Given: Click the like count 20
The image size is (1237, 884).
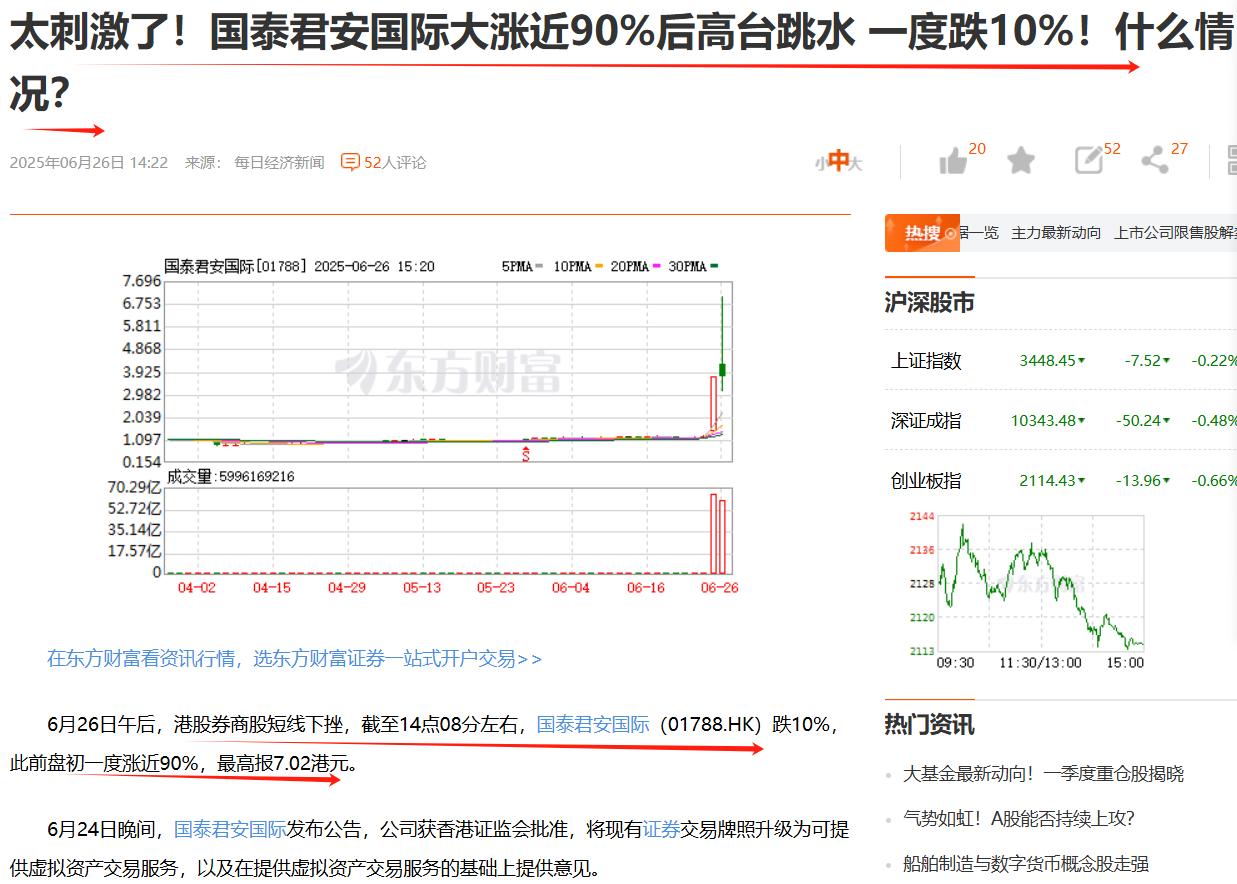Looking at the screenshot, I should tap(977, 149).
